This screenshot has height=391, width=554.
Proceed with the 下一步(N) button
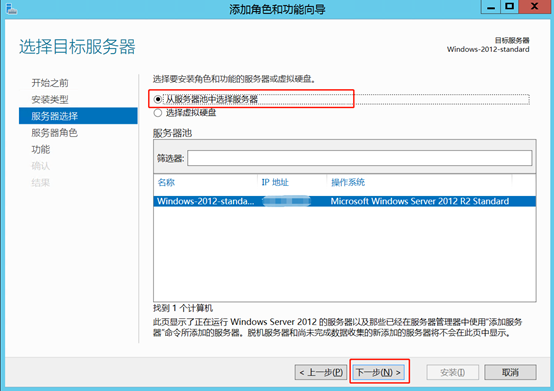click(x=378, y=372)
